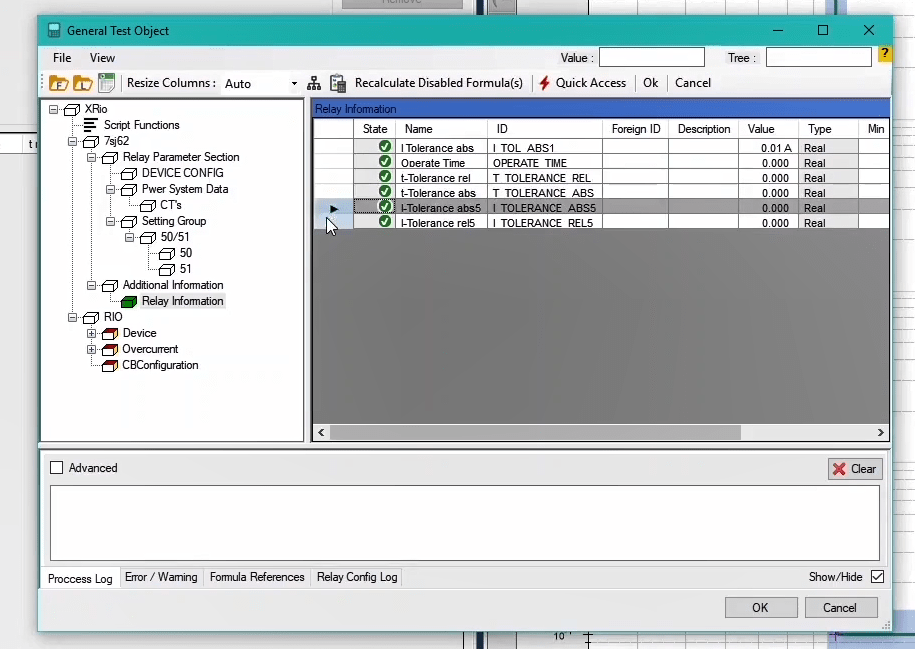Click the horizontal scrollbar of the table
Viewport: 915px width, 649px height.
tap(535, 433)
